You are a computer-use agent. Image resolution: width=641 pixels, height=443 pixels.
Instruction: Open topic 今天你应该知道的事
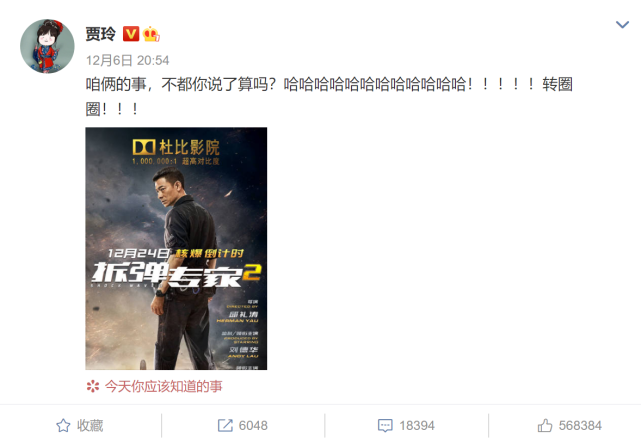pos(164,386)
